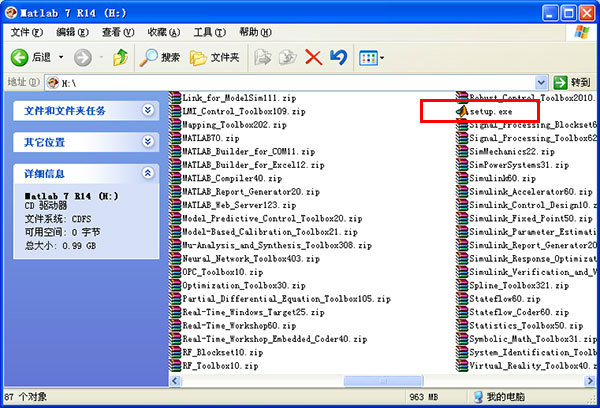Click the red Delete X icon
The width and height of the screenshot is (600, 408).
tap(313, 57)
